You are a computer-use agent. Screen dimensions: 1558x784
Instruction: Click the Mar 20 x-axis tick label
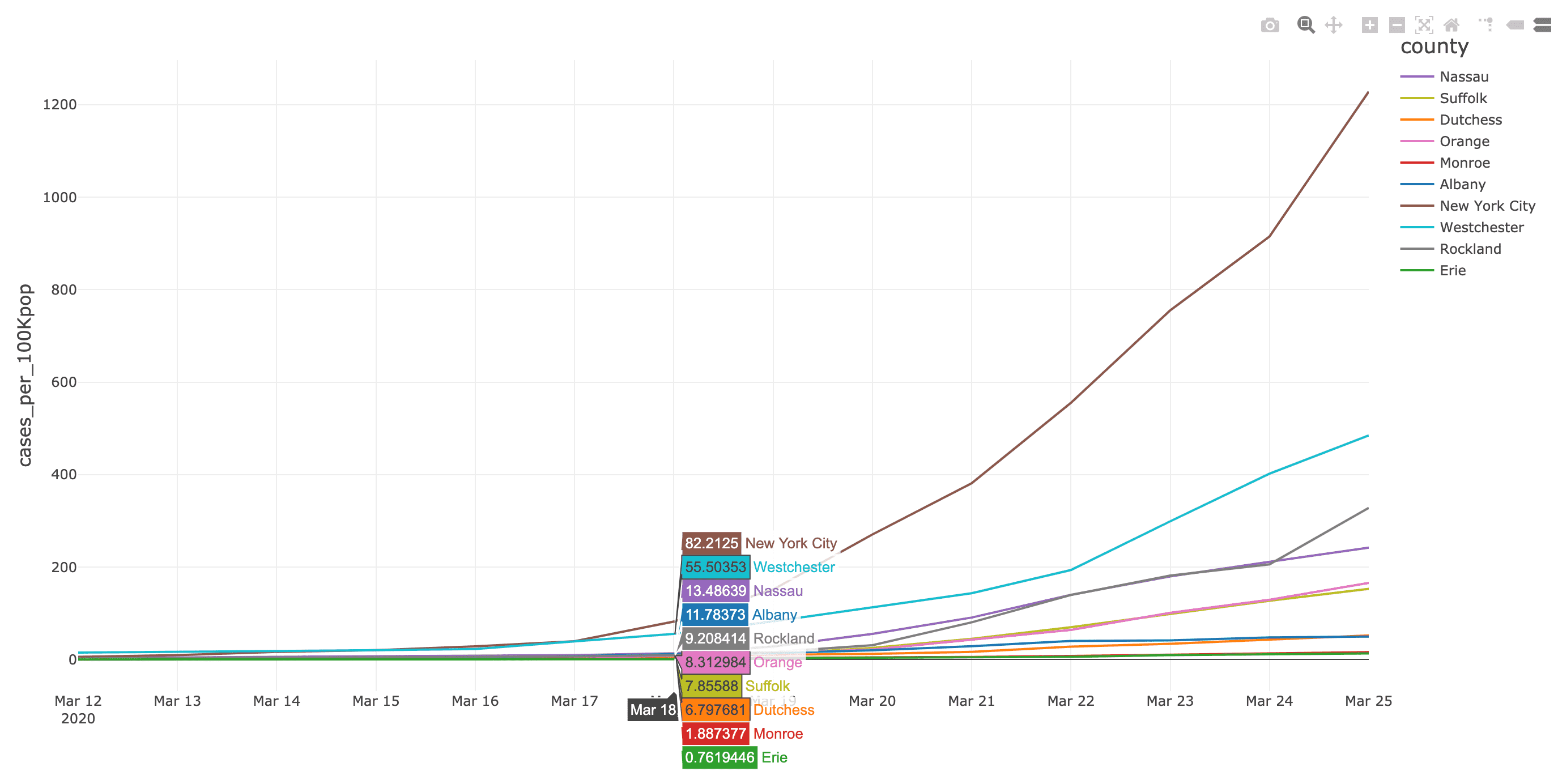(x=871, y=701)
